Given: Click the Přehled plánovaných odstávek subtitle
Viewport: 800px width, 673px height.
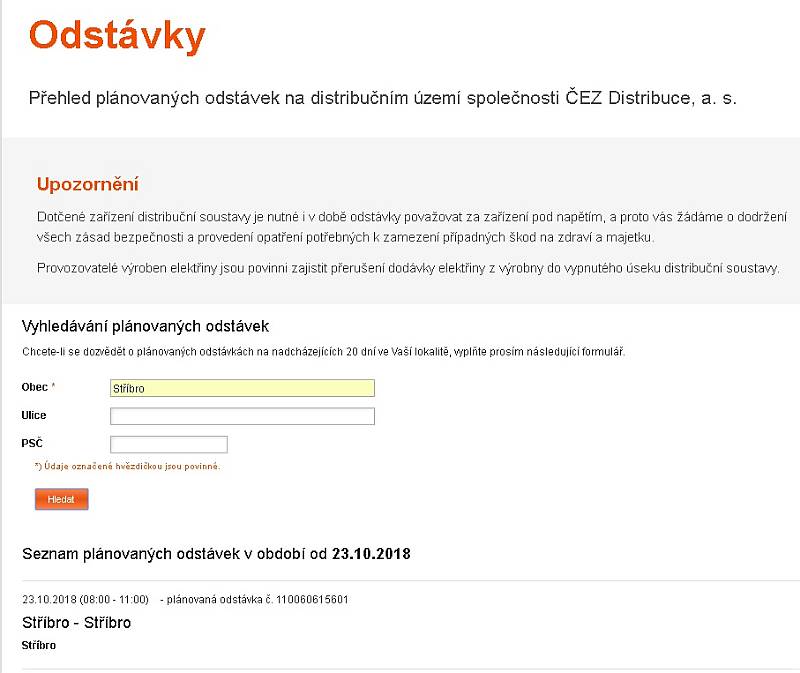Looking at the screenshot, I should coord(383,98).
